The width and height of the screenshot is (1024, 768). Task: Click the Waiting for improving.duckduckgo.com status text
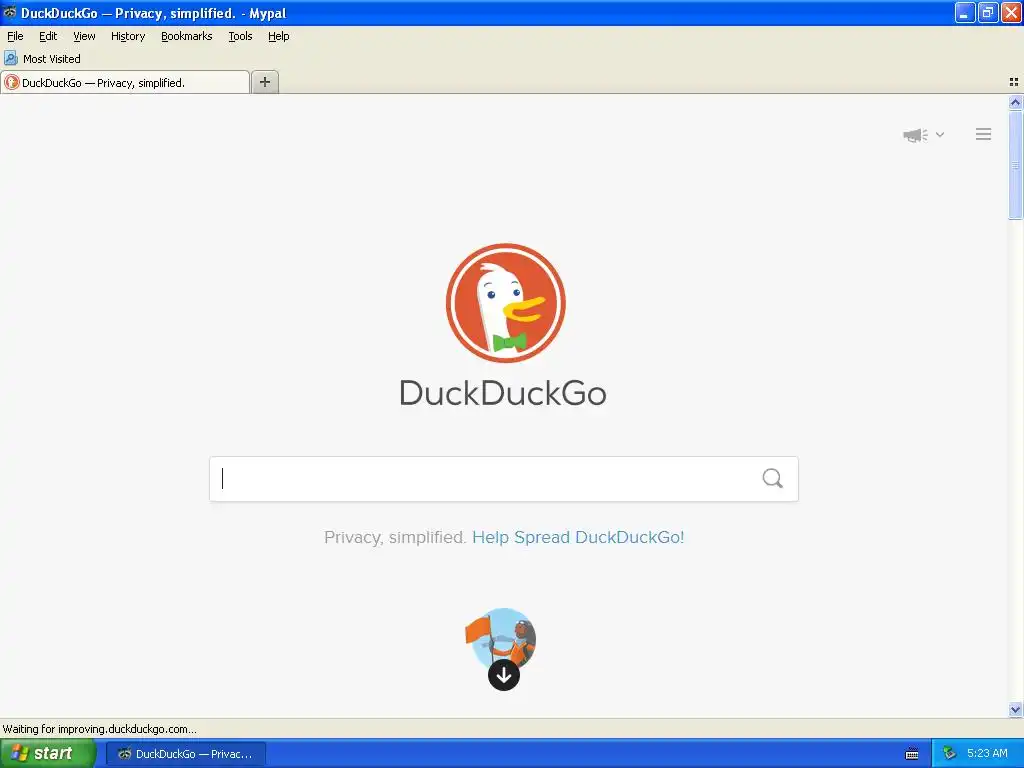tap(99, 729)
